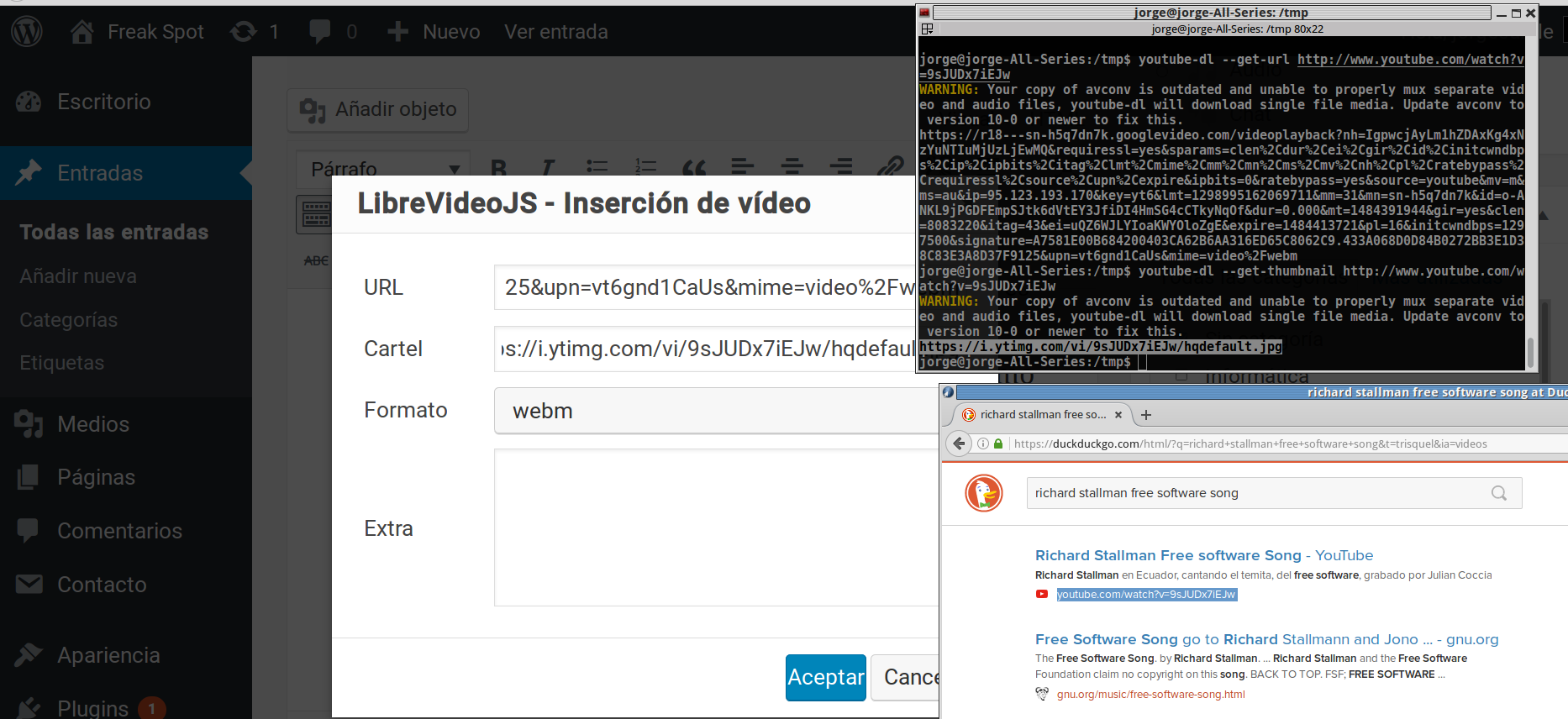This screenshot has height=719, width=1568.
Task: Open the Formato dropdown showing webm
Action: coord(714,411)
